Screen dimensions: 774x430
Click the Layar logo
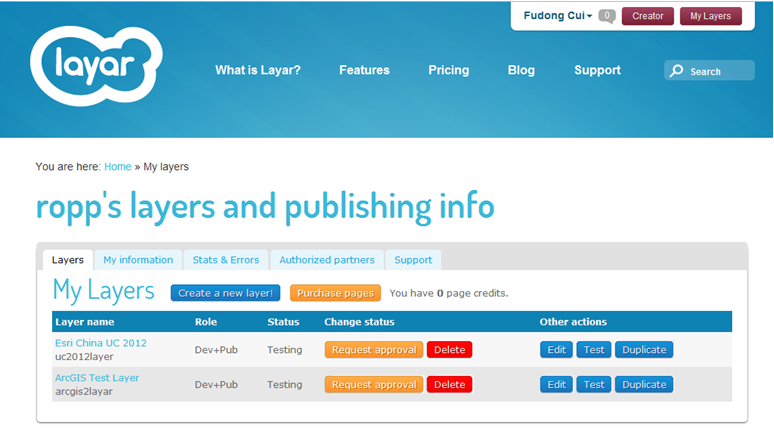pyautogui.click(x=96, y=66)
